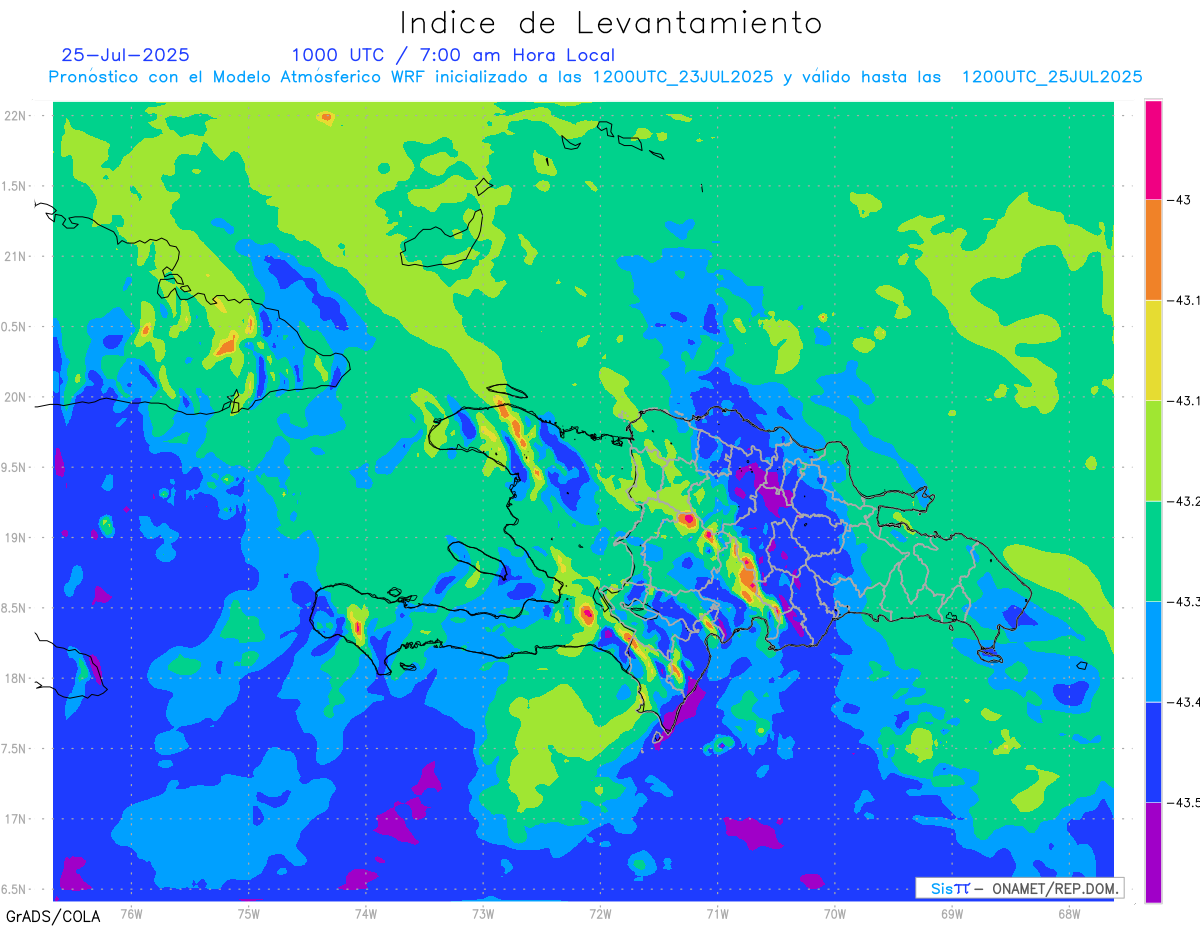This screenshot has width=1200, height=927.
Task: Click the '18N' latitude label
Action: 16,678
